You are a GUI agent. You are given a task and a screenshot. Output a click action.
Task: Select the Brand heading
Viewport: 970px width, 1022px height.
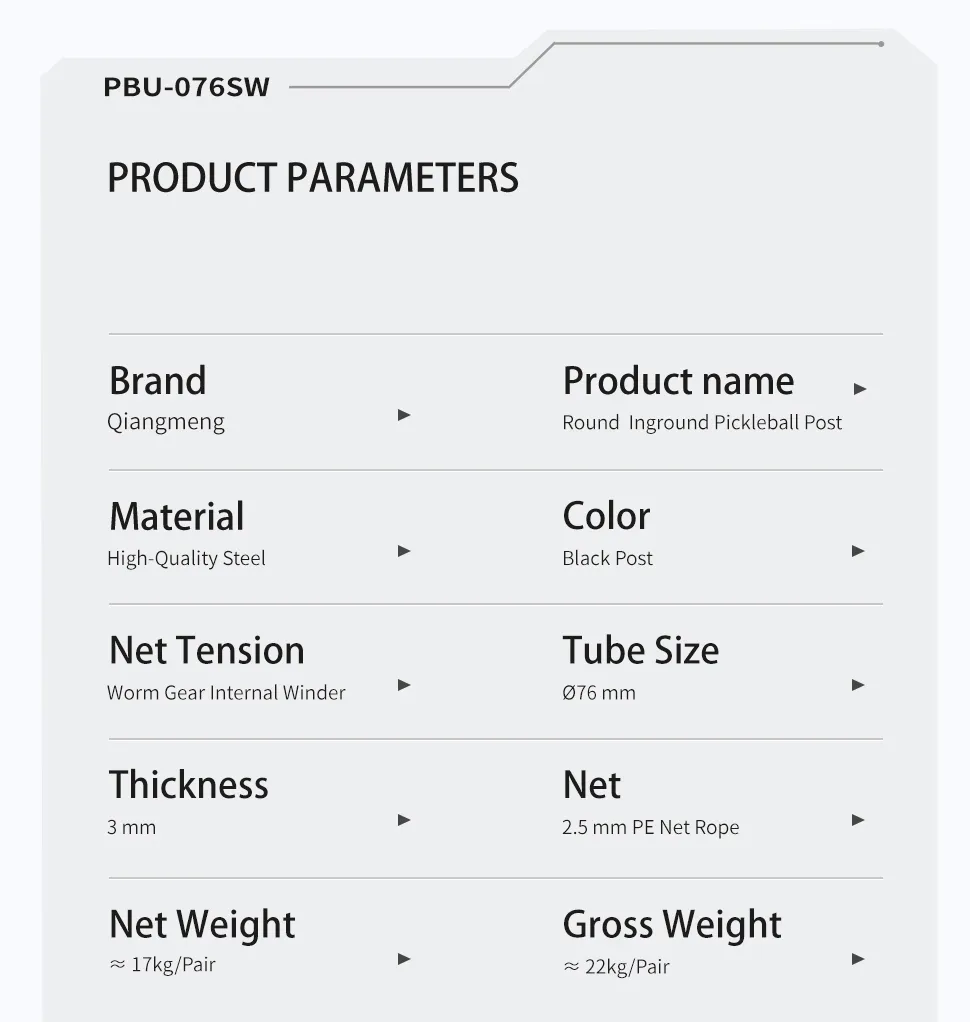pos(157,381)
